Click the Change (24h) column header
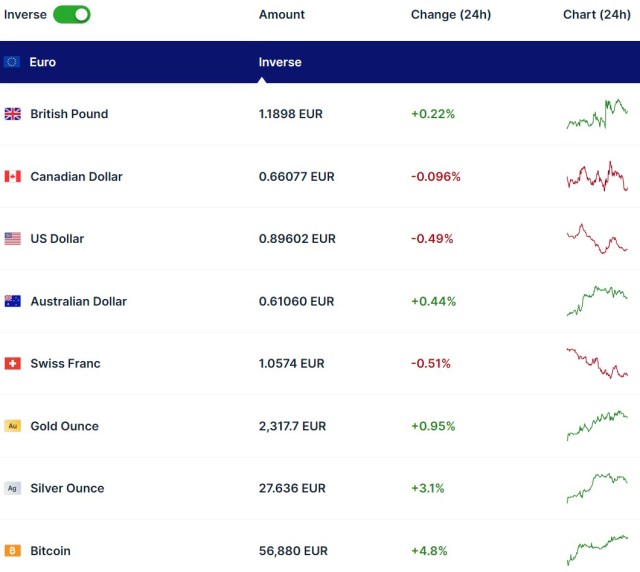The width and height of the screenshot is (640, 572). (450, 15)
